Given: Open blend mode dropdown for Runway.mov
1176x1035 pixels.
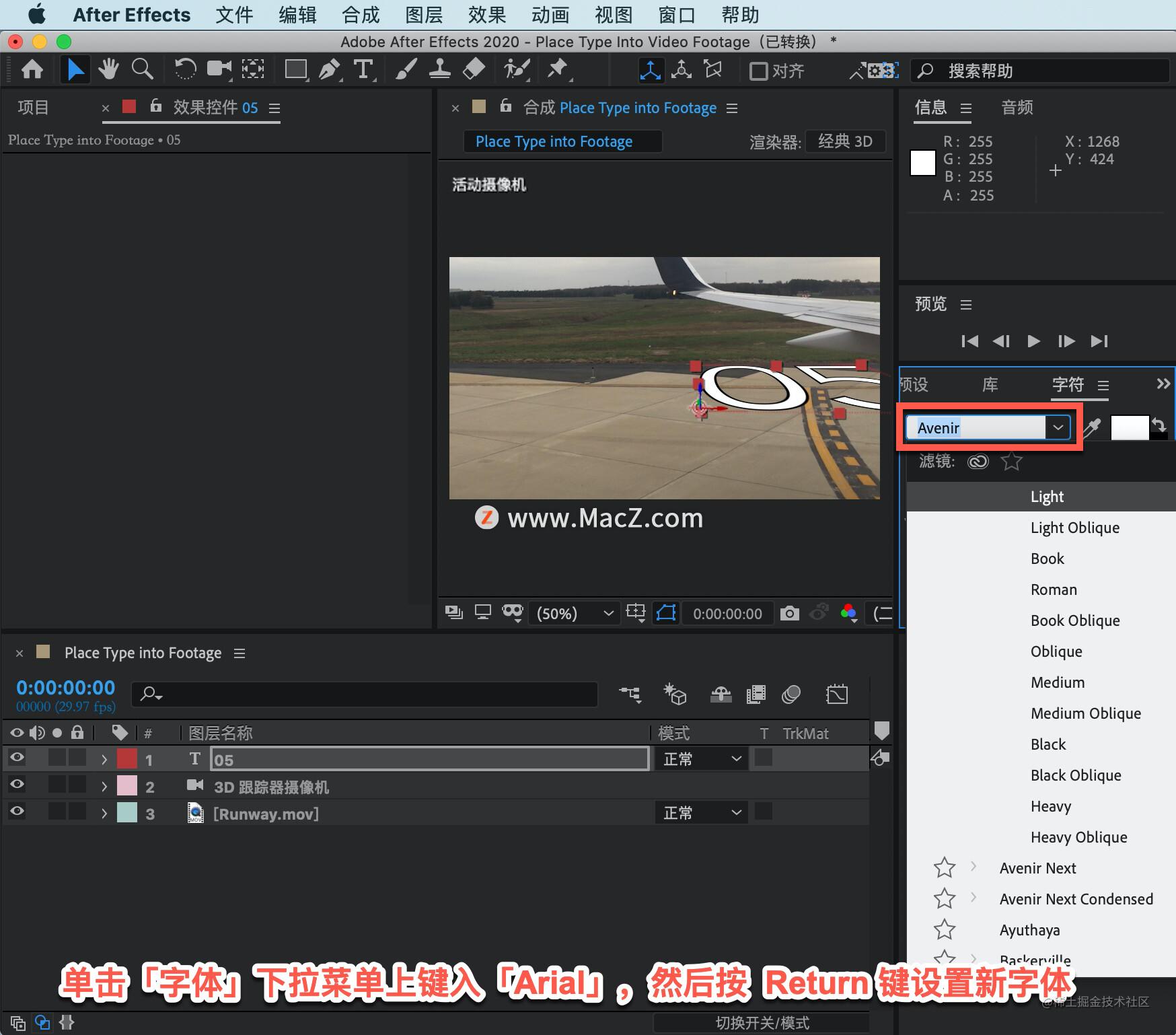Looking at the screenshot, I should point(702,813).
